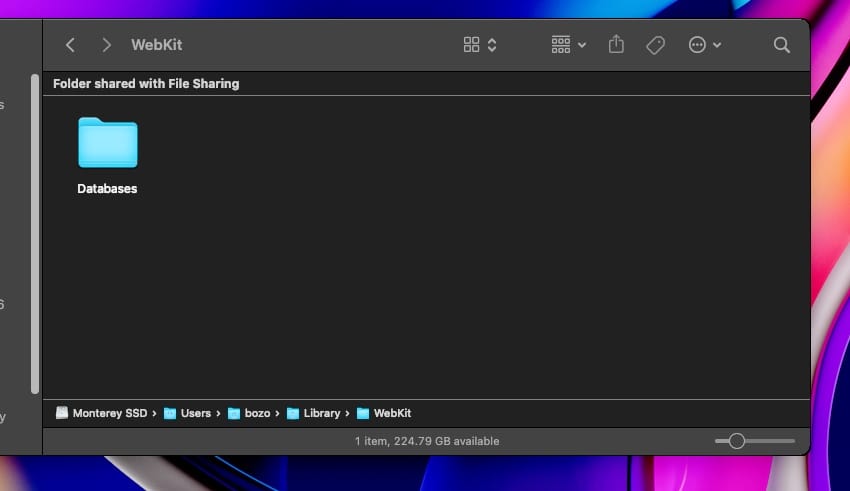Open the Tags toolbar icon
Viewport: 850px width, 491px height.
pyautogui.click(x=655, y=45)
